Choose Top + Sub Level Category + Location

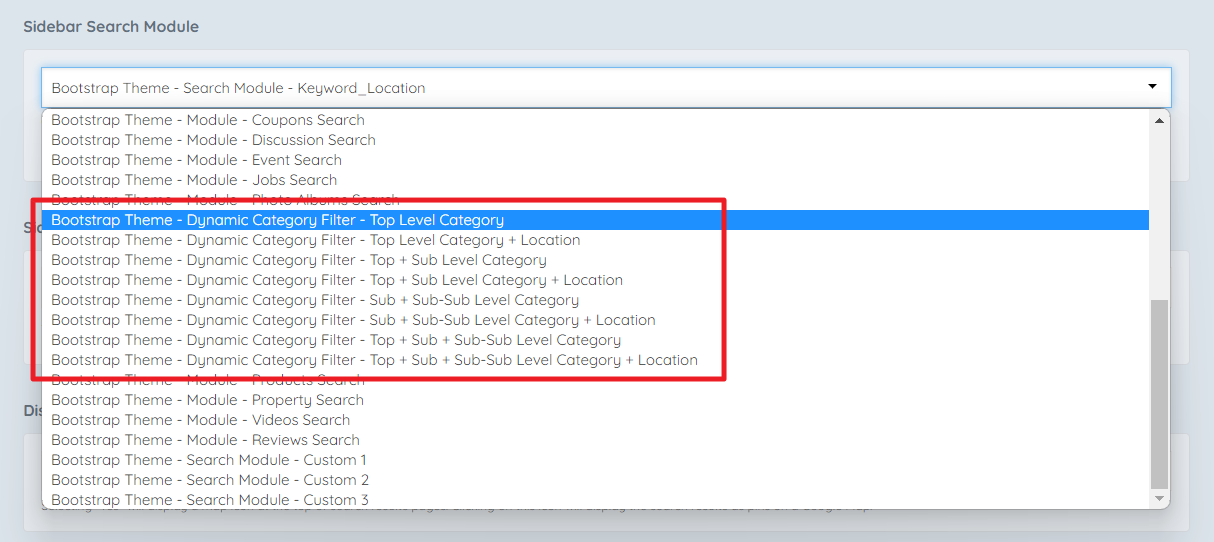pyautogui.click(x=596, y=280)
